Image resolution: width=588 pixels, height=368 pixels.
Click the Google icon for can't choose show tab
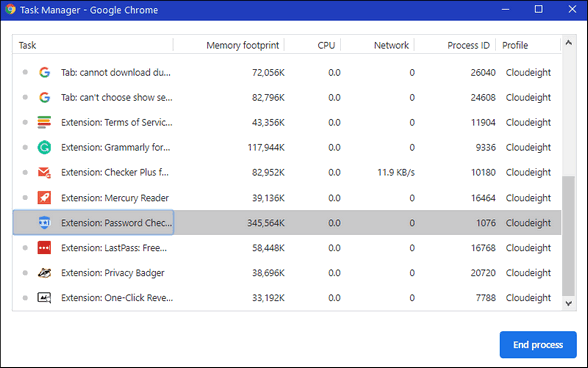click(44, 97)
